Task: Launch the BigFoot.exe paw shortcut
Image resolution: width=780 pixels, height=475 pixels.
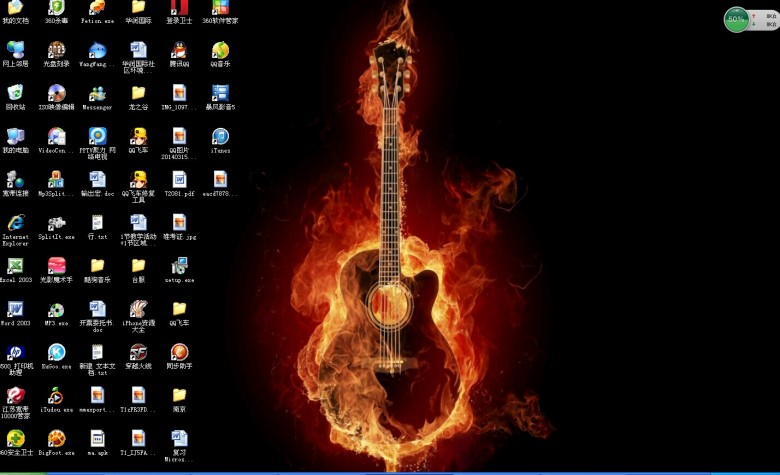Action: tap(56, 438)
